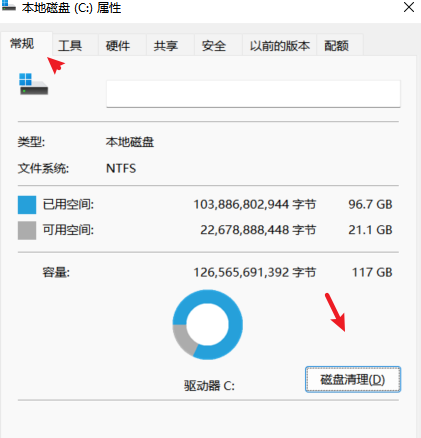
Task: Close the properties dialog window
Action: [x=409, y=7]
